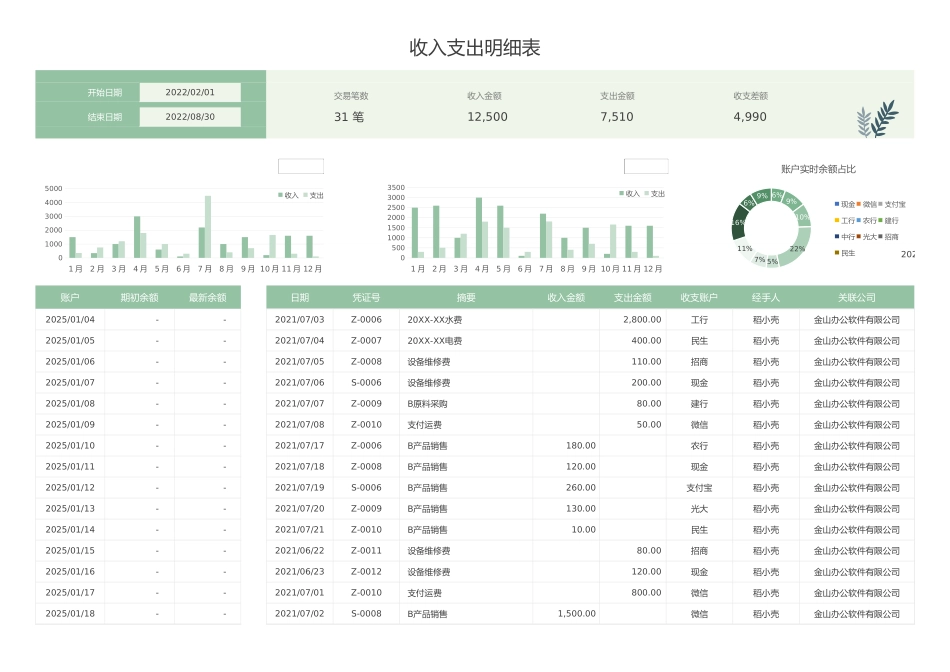950x672 pixels.
Task: Click the 民生 legend swatch in donut chart
Action: click(x=837, y=253)
